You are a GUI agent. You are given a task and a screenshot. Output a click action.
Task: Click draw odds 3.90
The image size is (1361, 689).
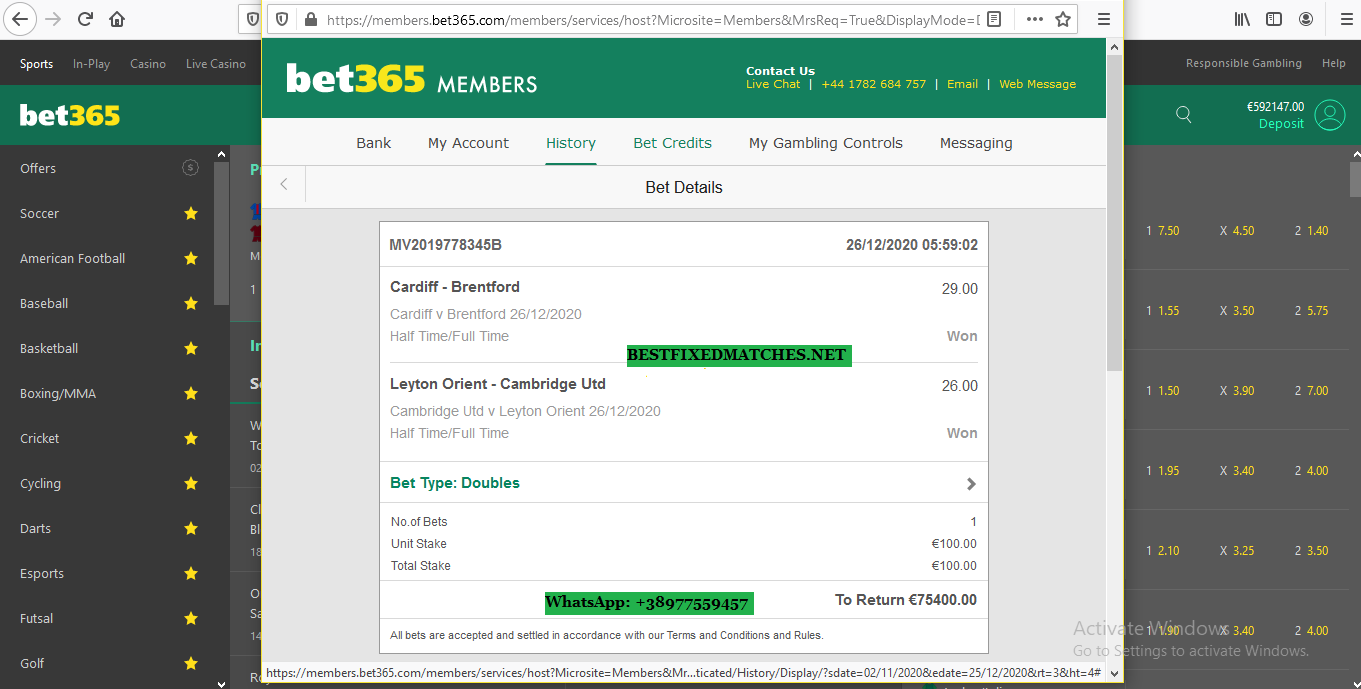pyautogui.click(x=1243, y=390)
